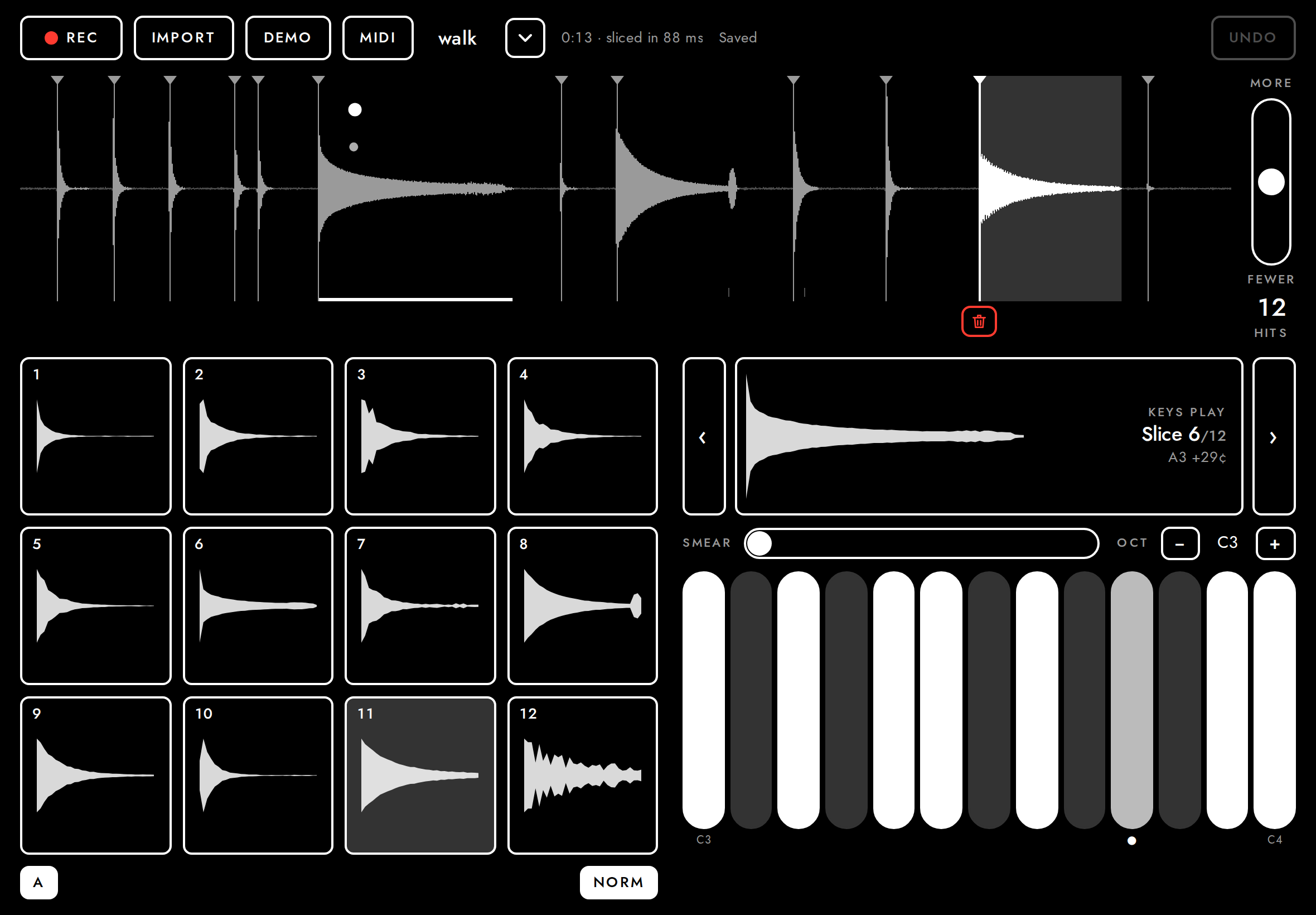Go to next slice with right chevron

pyautogui.click(x=1274, y=436)
